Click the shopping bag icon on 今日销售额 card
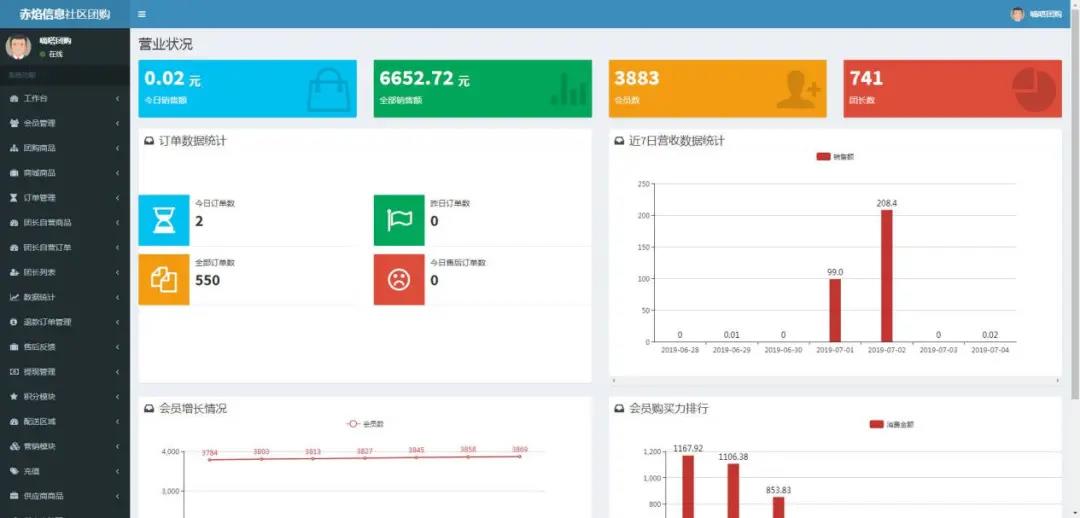The height and width of the screenshot is (518, 1080). pos(328,89)
